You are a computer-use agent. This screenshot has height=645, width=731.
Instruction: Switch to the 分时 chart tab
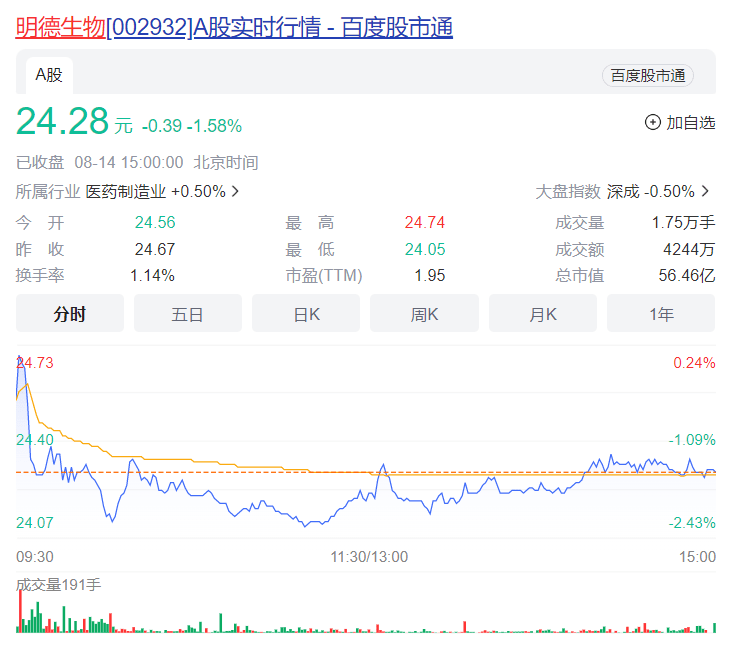(x=69, y=314)
